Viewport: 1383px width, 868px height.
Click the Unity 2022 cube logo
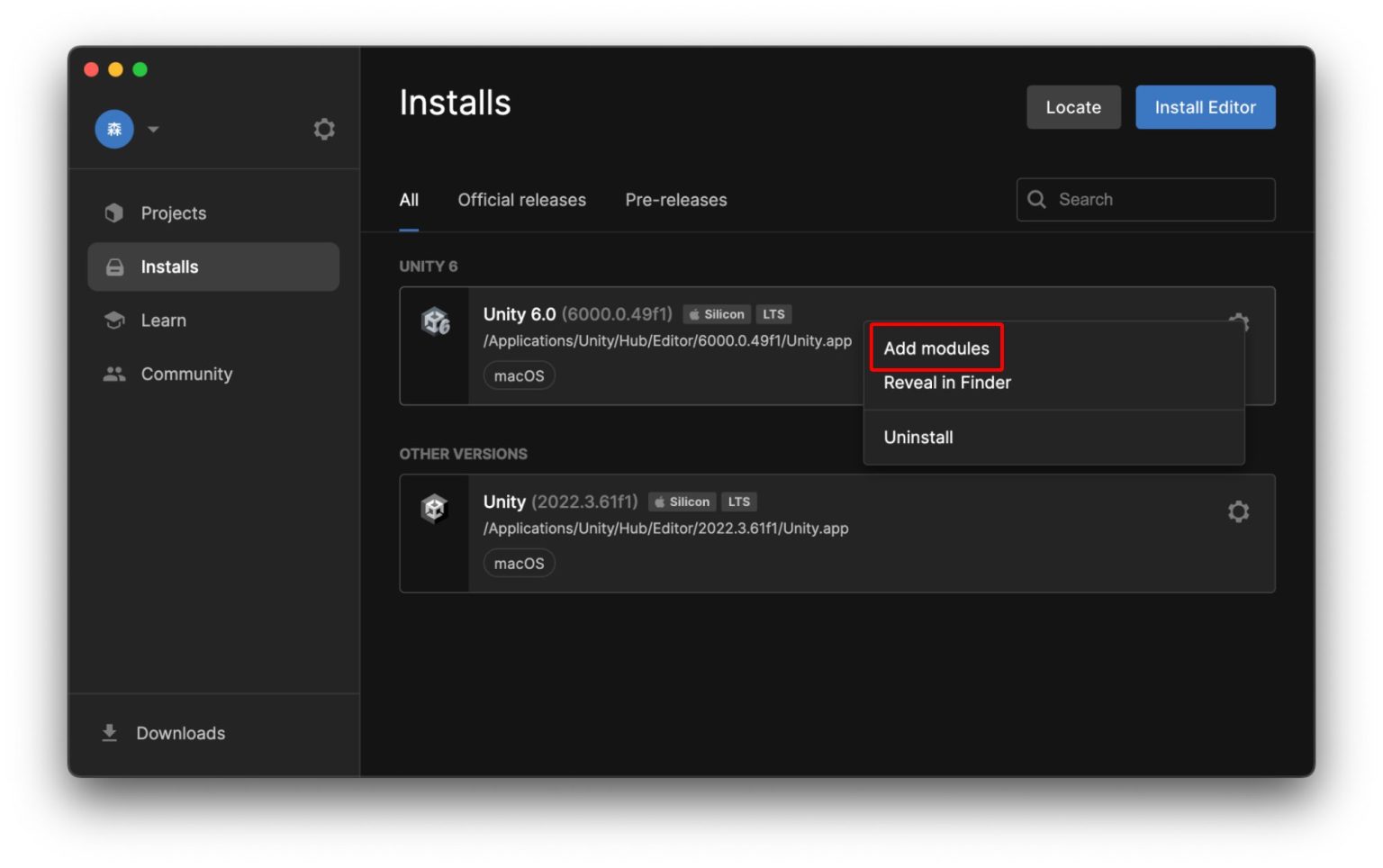click(436, 508)
